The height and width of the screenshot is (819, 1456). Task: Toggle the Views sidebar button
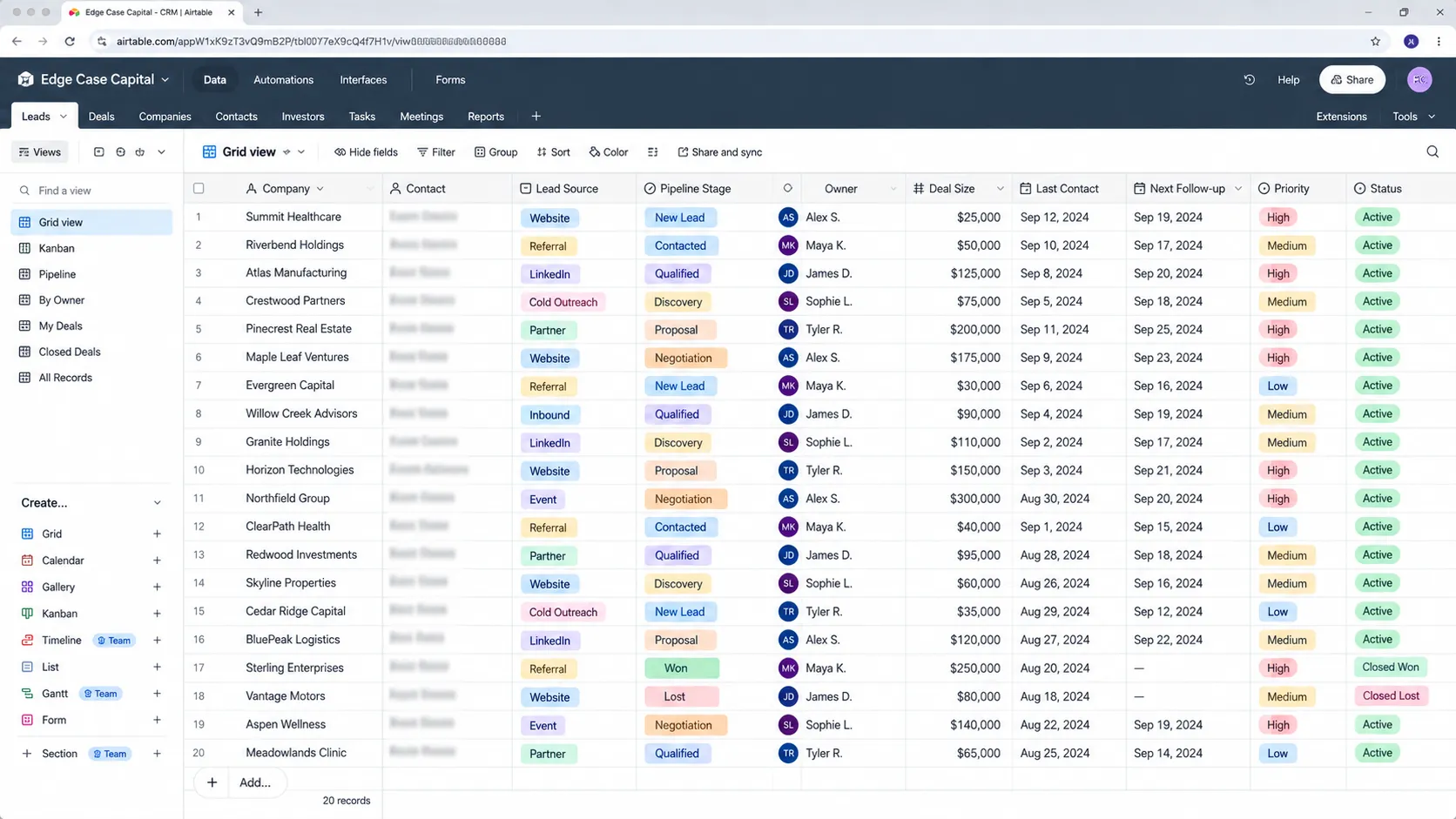40,151
